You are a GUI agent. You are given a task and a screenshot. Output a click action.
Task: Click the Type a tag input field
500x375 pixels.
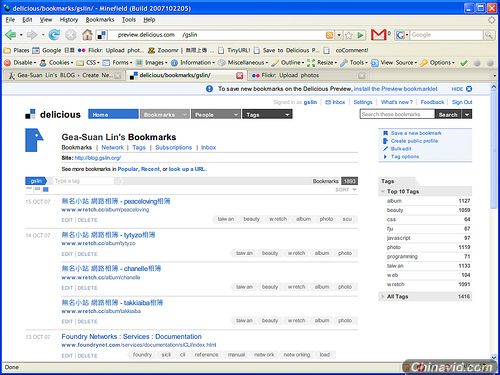pos(83,181)
